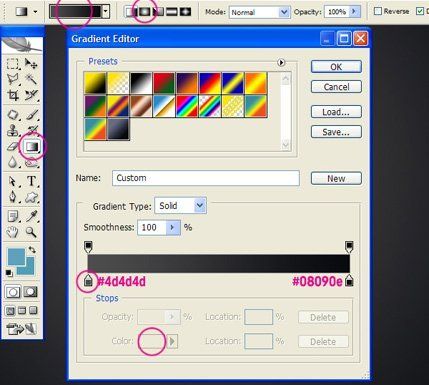
Task: Switch to Standard Mode editing
Action: tap(13, 292)
